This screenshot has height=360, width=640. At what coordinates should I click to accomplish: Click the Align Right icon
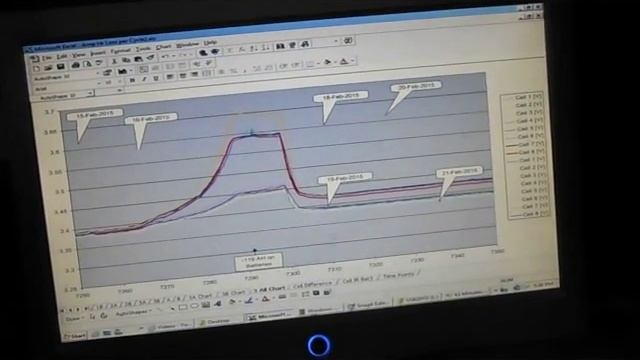(194, 74)
